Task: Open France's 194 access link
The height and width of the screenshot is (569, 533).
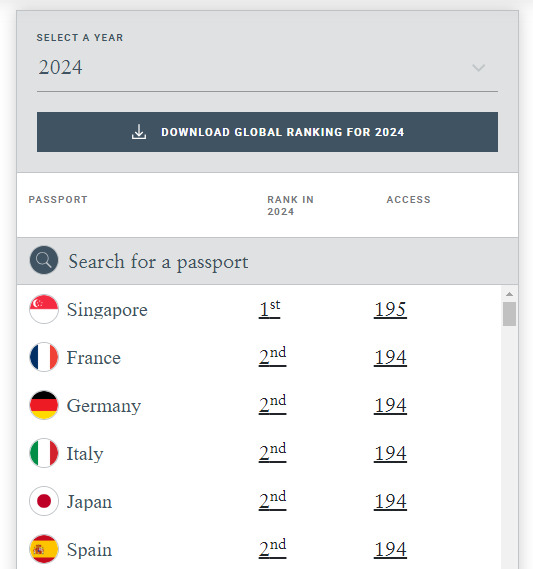Action: (x=390, y=357)
